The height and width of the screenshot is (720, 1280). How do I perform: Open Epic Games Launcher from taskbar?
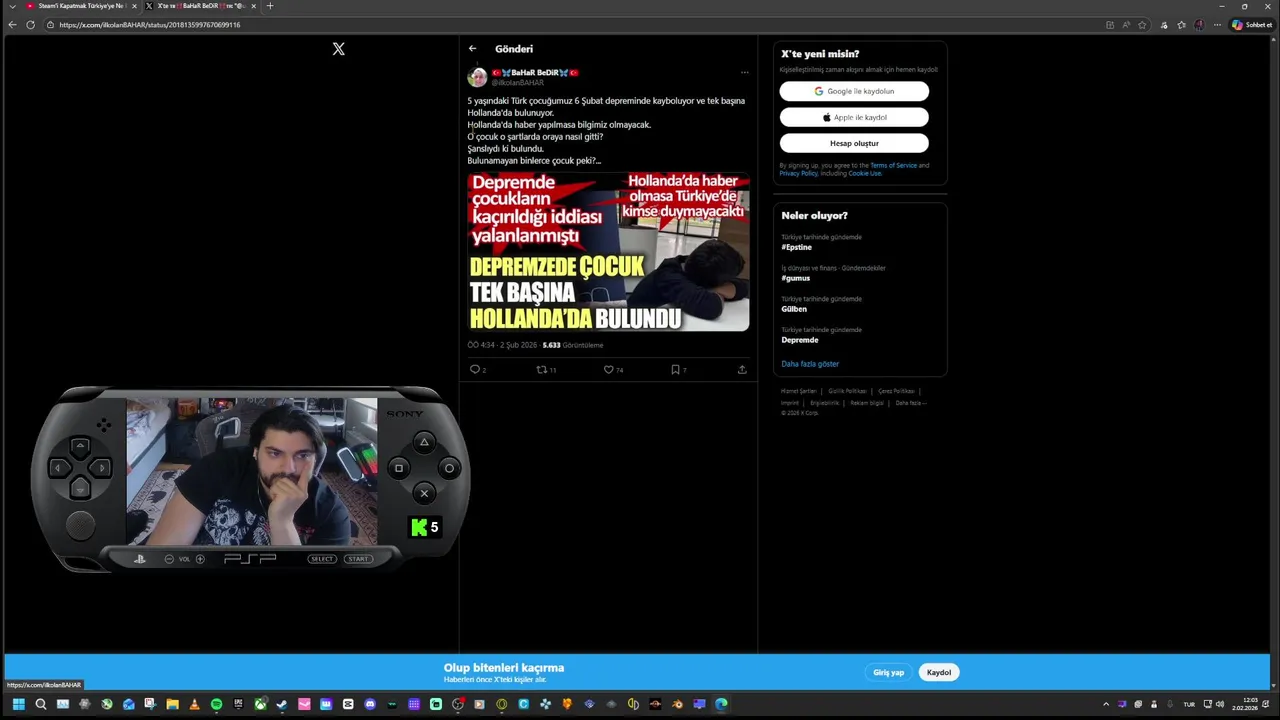(x=238, y=704)
